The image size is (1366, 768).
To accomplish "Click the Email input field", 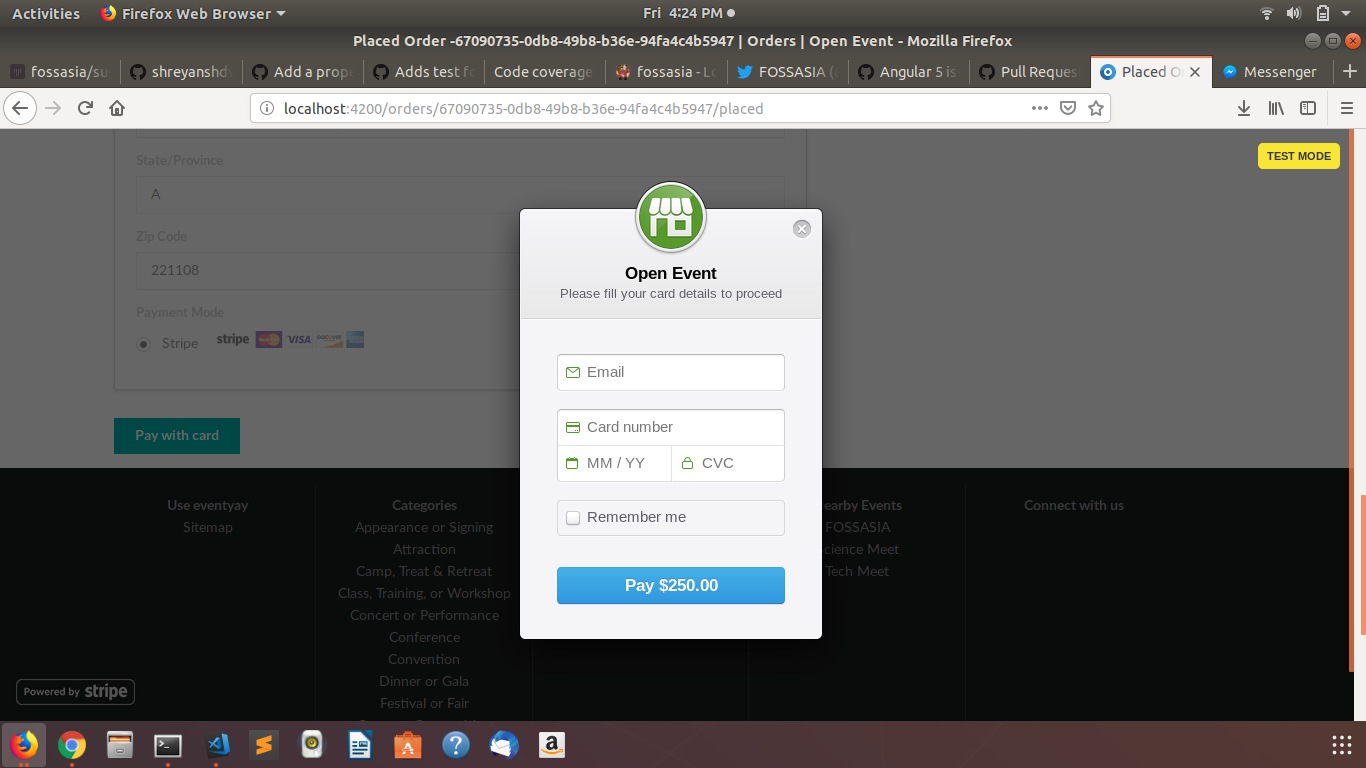I will [x=671, y=372].
